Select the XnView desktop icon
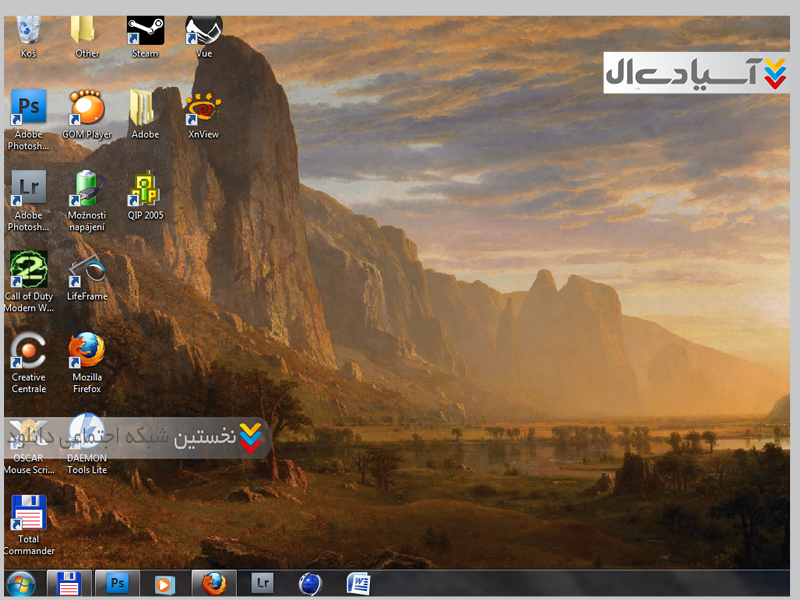Screen dimensions: 800x600 coord(203,108)
